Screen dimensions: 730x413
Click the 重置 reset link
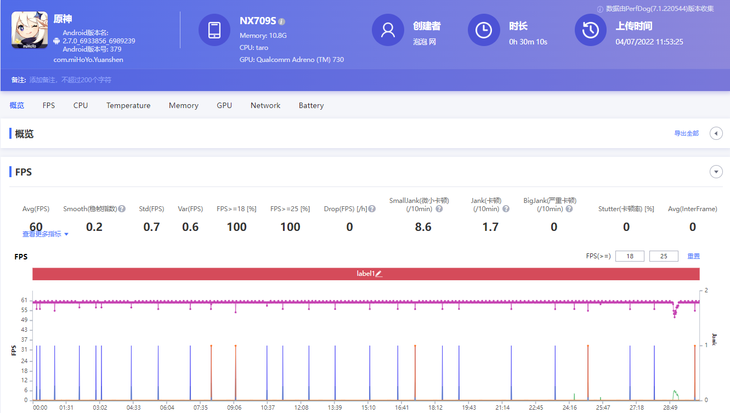[x=693, y=256]
